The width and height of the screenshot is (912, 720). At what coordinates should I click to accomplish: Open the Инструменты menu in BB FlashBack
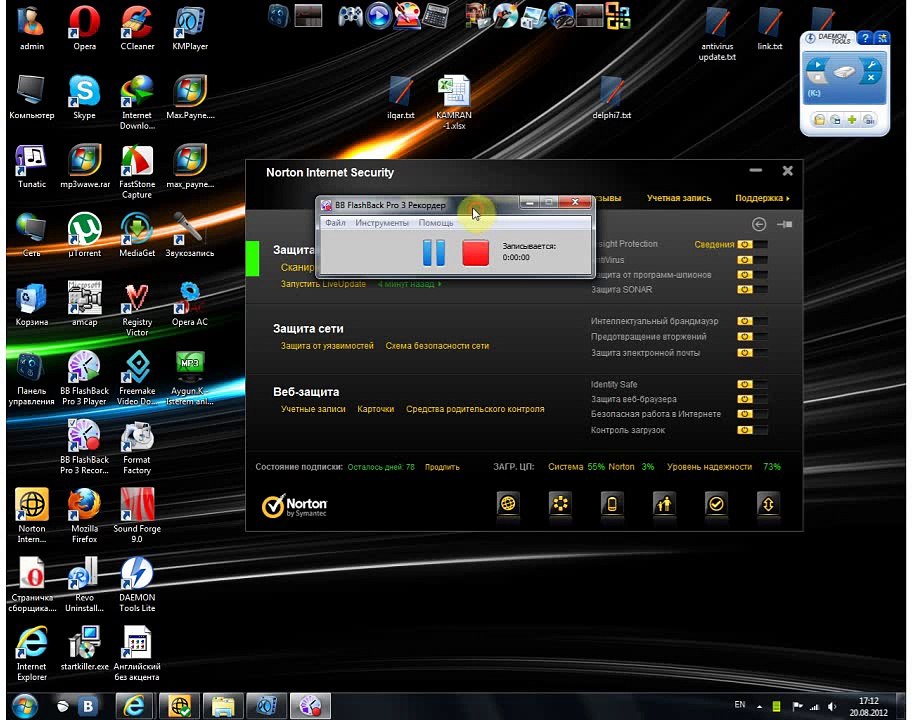[382, 223]
